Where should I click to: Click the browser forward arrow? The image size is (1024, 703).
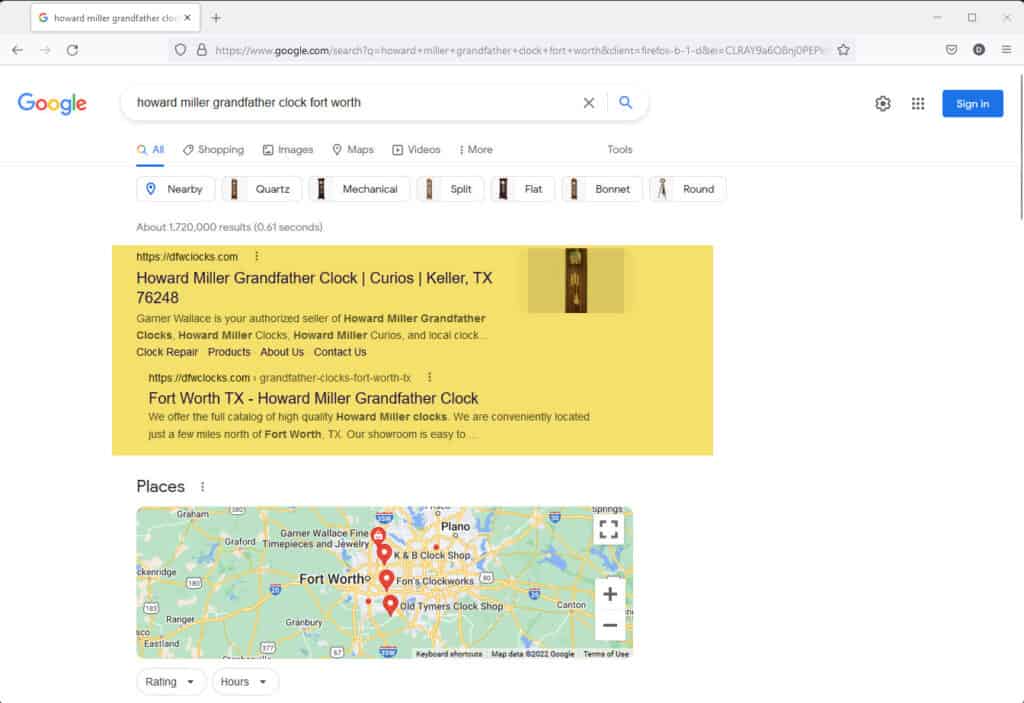(x=45, y=50)
